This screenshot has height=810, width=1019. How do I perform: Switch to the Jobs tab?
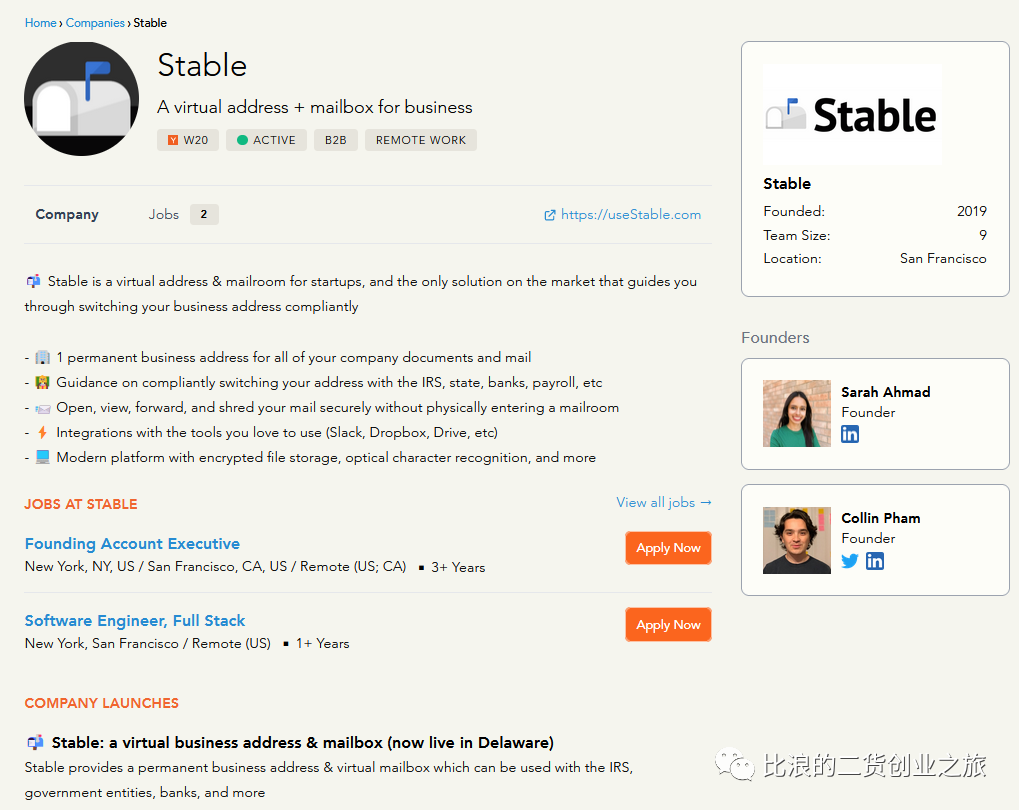[163, 214]
